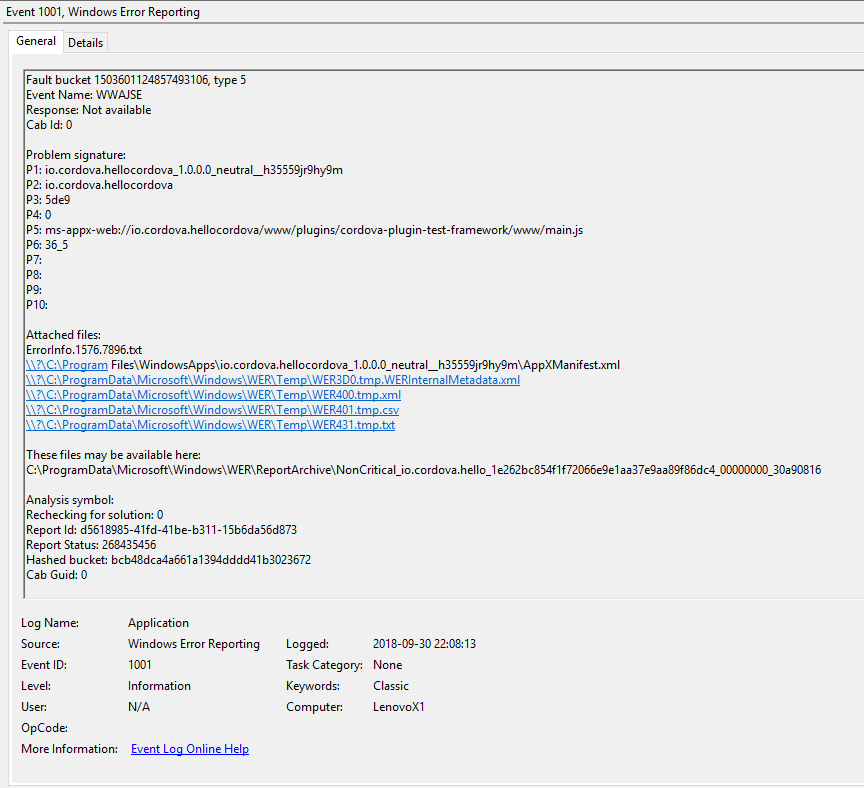This screenshot has width=864, height=788.
Task: Click the Event 1001 header title
Action: click(x=103, y=12)
